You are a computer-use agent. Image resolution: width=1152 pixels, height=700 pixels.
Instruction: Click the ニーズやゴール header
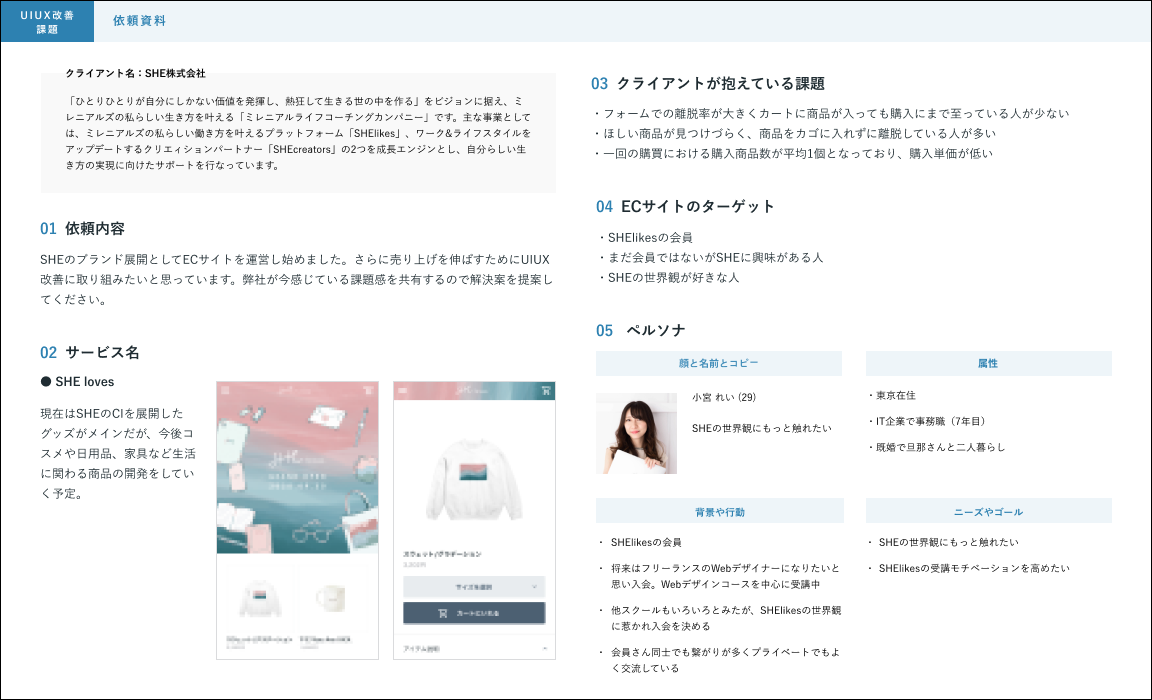click(988, 511)
